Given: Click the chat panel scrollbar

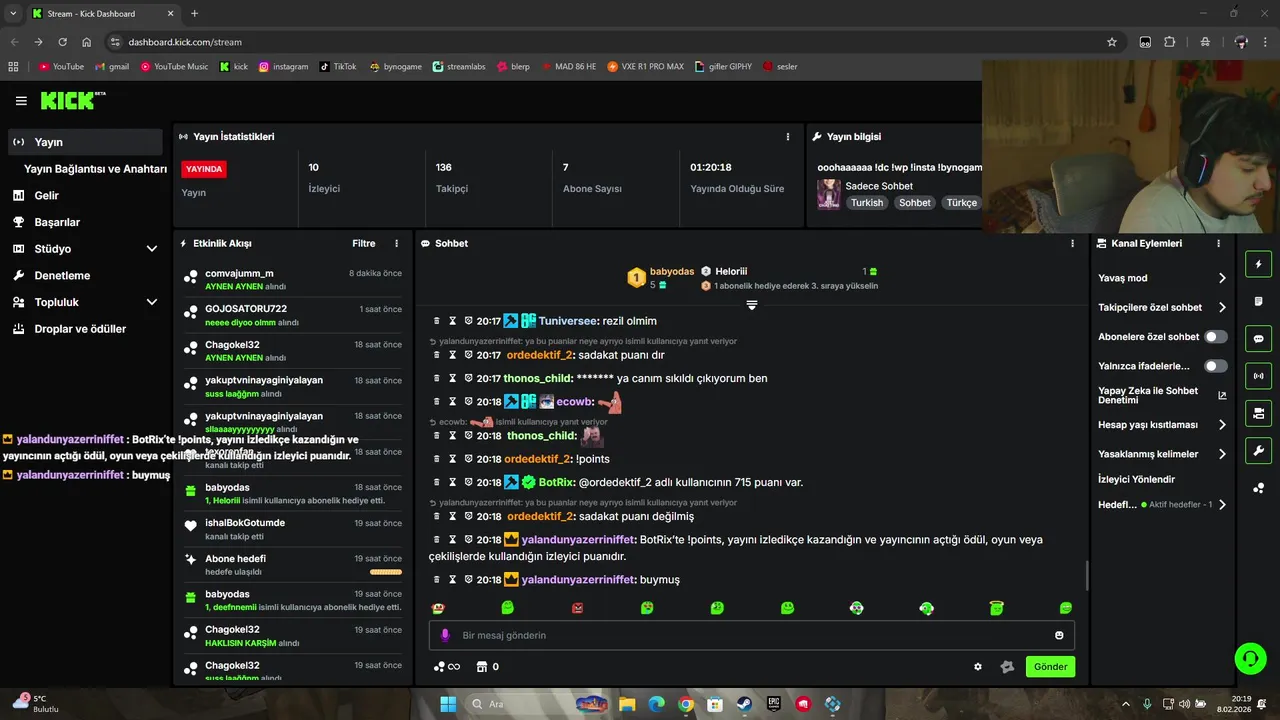Looking at the screenshot, I should click(x=1086, y=575).
